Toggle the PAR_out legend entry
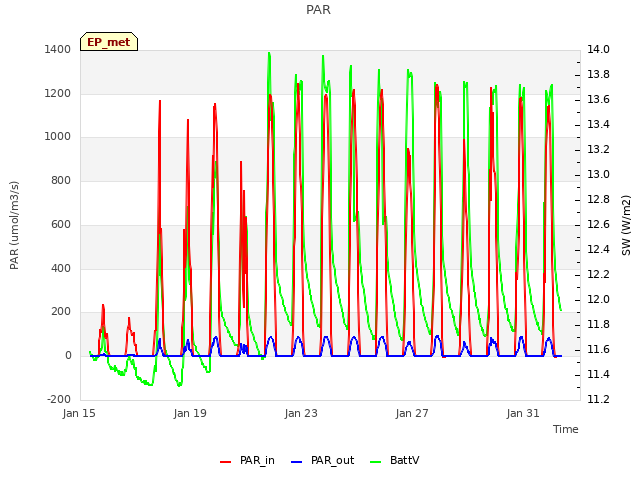 322,460
